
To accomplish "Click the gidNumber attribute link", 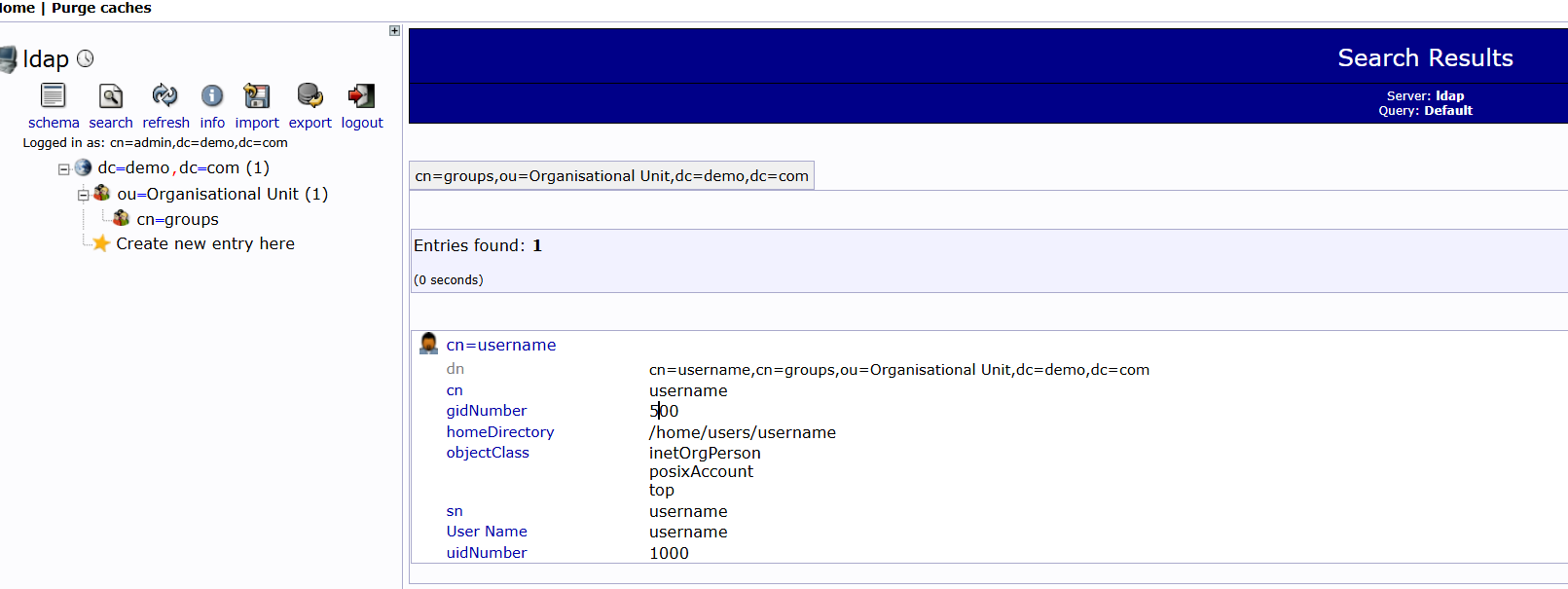I will pos(486,411).
